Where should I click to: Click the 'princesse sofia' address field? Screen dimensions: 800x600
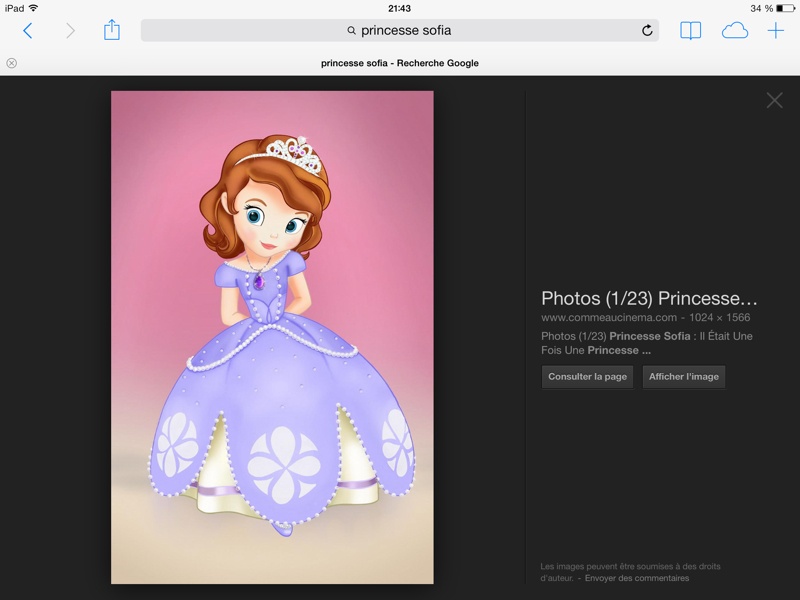tap(400, 31)
